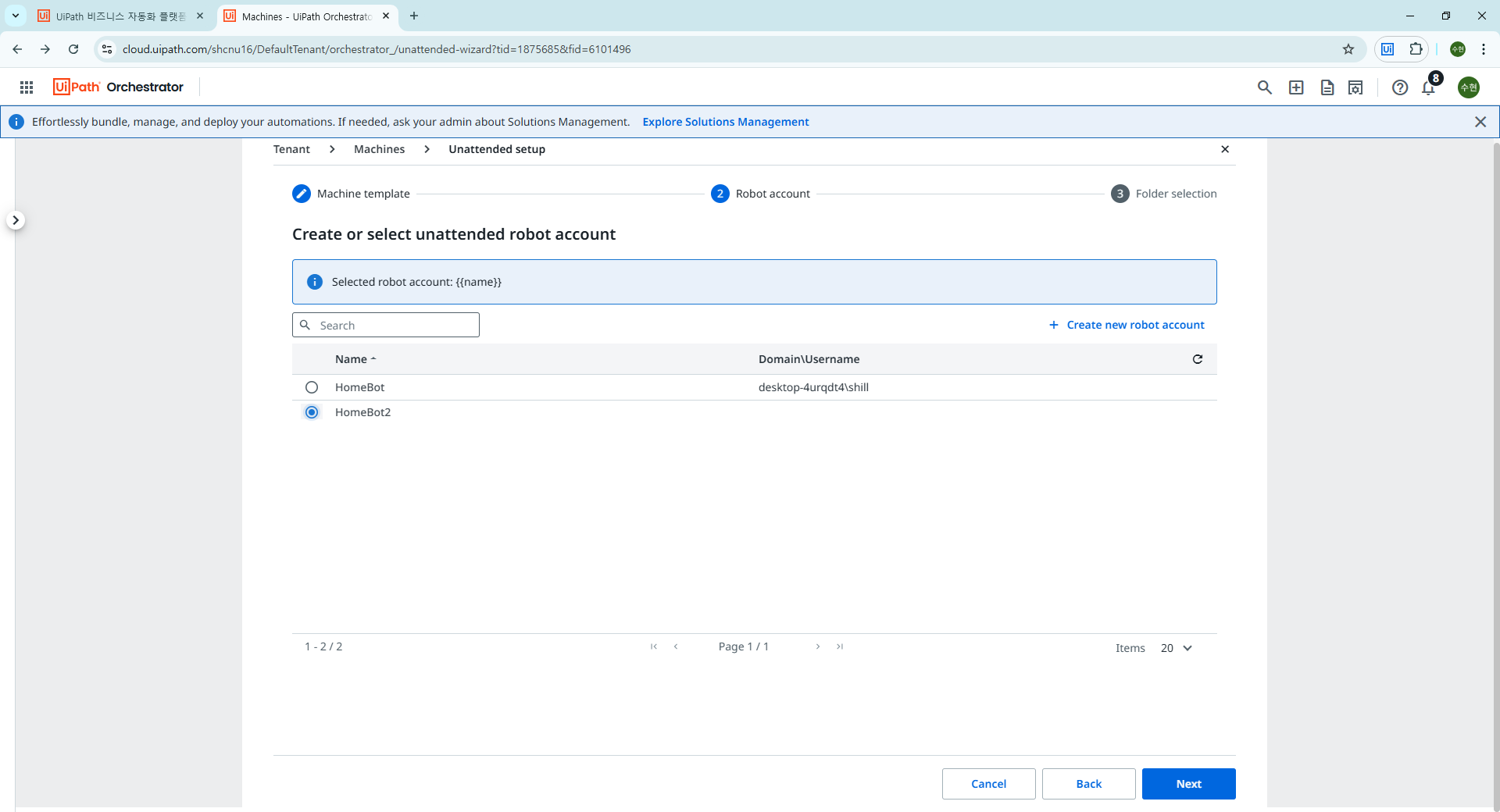Click the info icon in selected robot banner

pyautogui.click(x=315, y=282)
